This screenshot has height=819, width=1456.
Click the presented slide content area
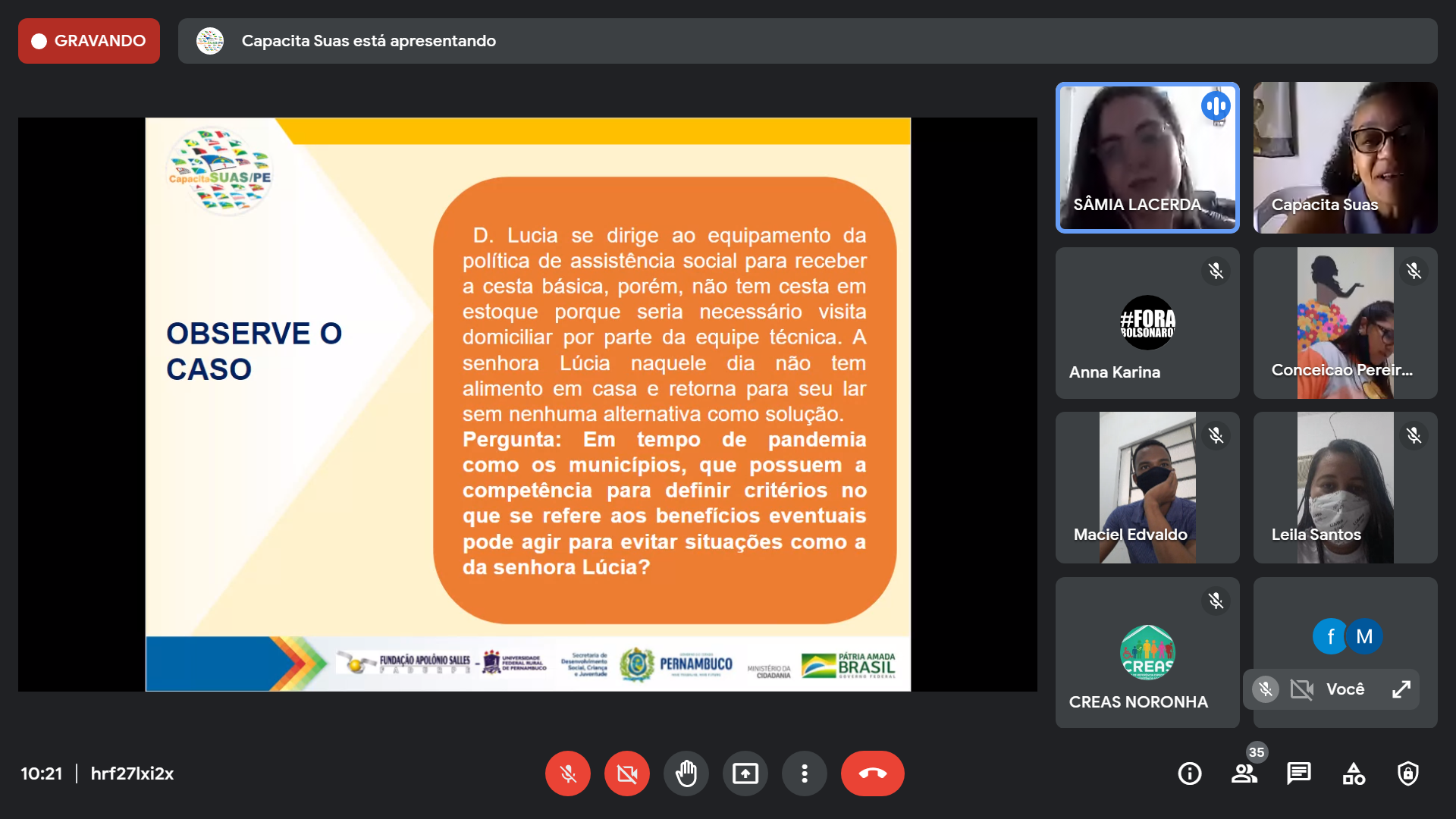527,403
